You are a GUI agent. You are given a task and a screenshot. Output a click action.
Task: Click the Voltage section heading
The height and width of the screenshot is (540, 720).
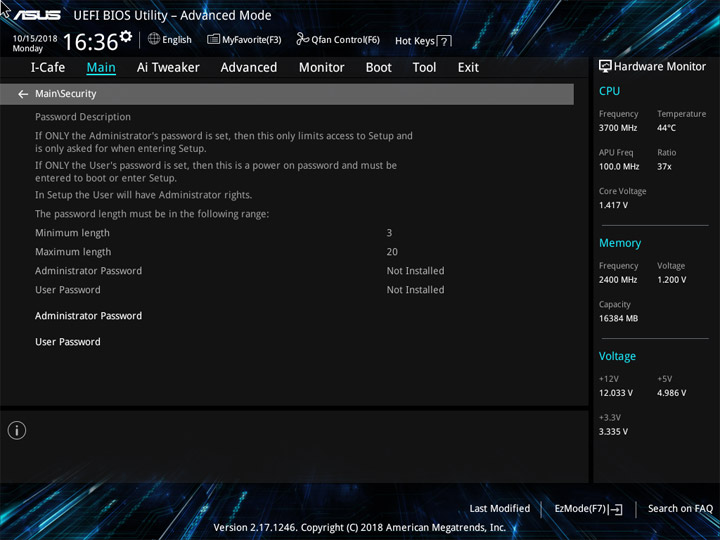click(x=617, y=356)
